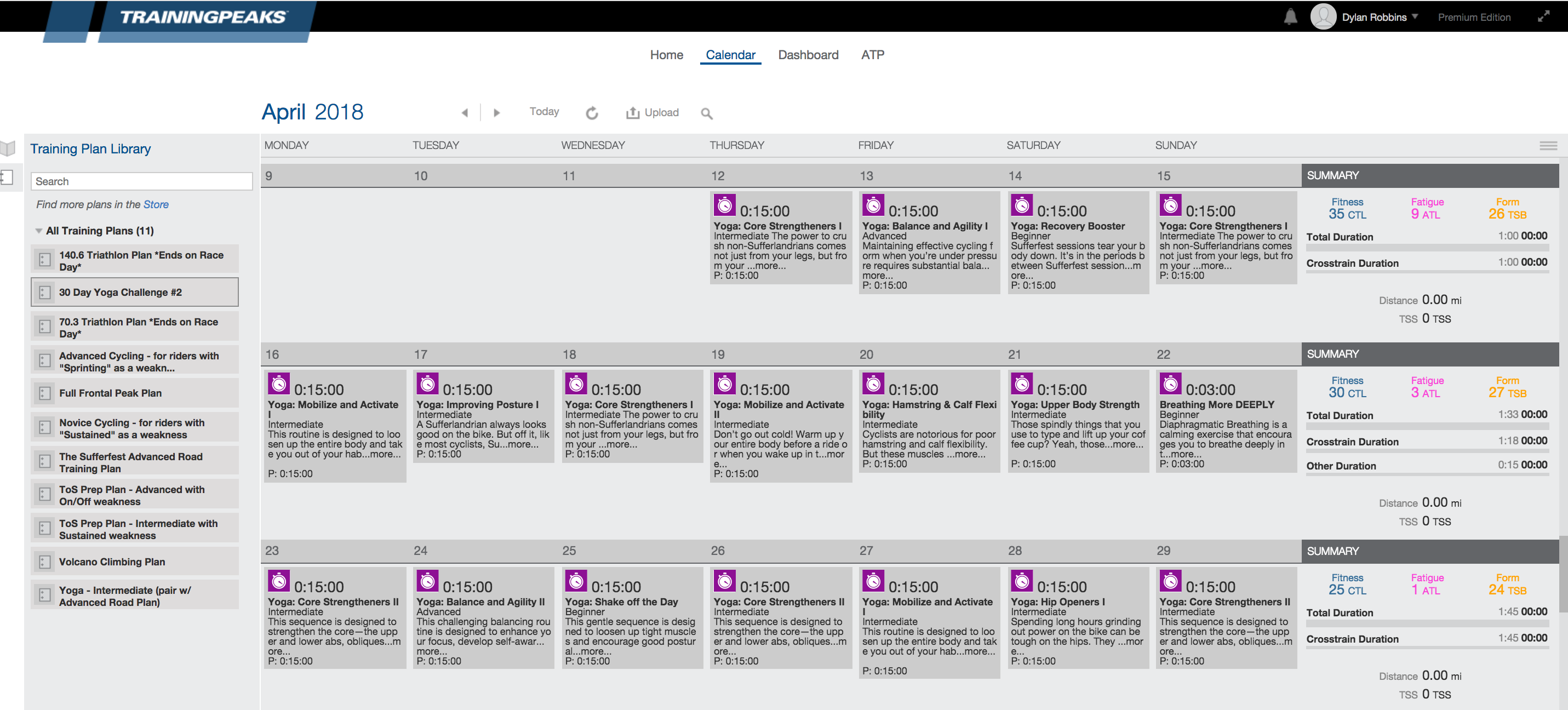Click stopwatch icon on April 22 workout
The width and height of the screenshot is (1568, 710).
pyautogui.click(x=1170, y=383)
